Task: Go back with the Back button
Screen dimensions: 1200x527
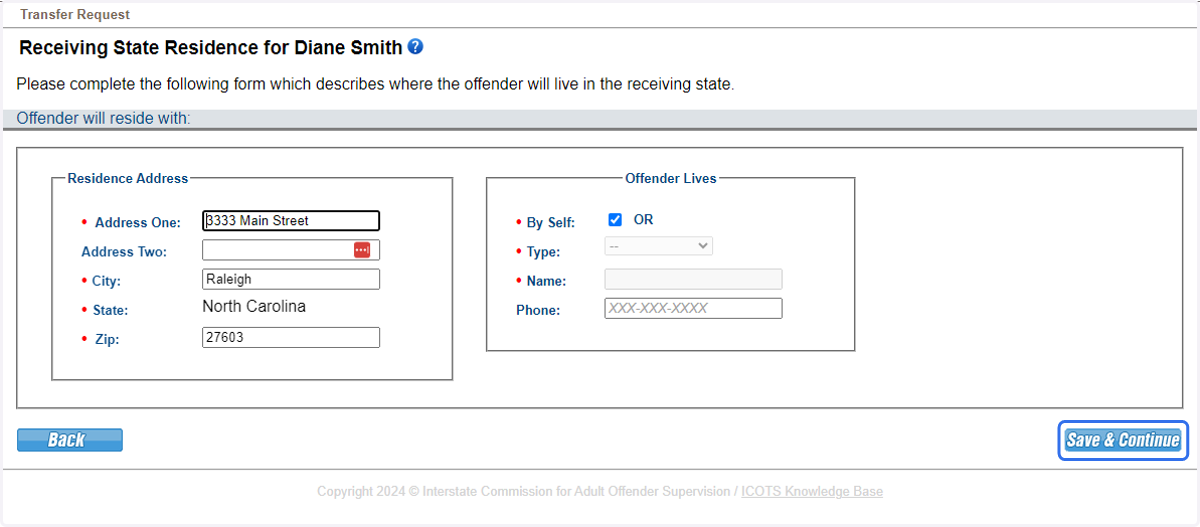Action: [70, 440]
